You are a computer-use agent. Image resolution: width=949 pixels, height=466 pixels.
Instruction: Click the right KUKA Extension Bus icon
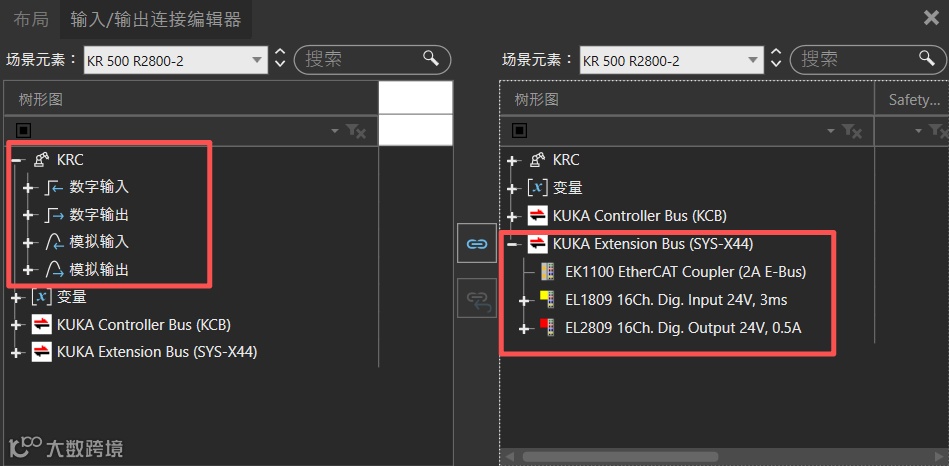(x=537, y=243)
